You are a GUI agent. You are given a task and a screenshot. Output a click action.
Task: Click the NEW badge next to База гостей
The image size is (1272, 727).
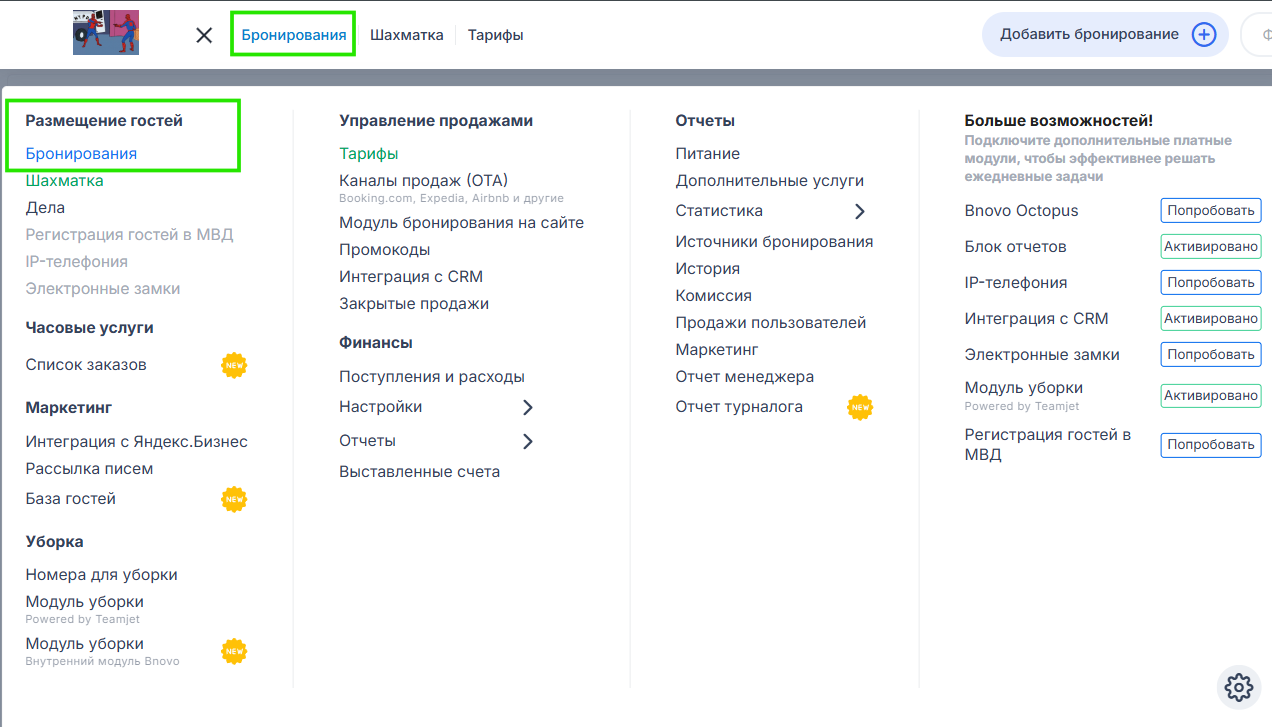pyautogui.click(x=234, y=499)
